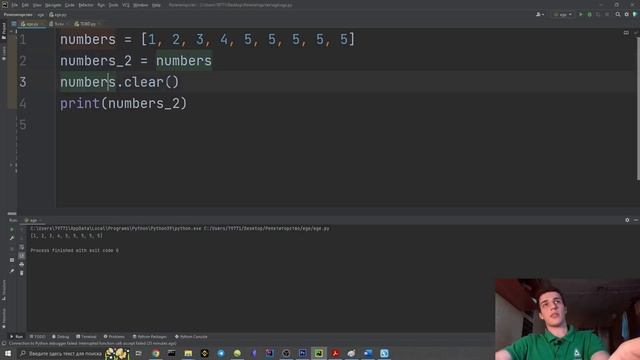This screenshot has height=360, width=640.
Task: Open Telegram from the taskbar
Action: pyautogui.click(x=221, y=353)
